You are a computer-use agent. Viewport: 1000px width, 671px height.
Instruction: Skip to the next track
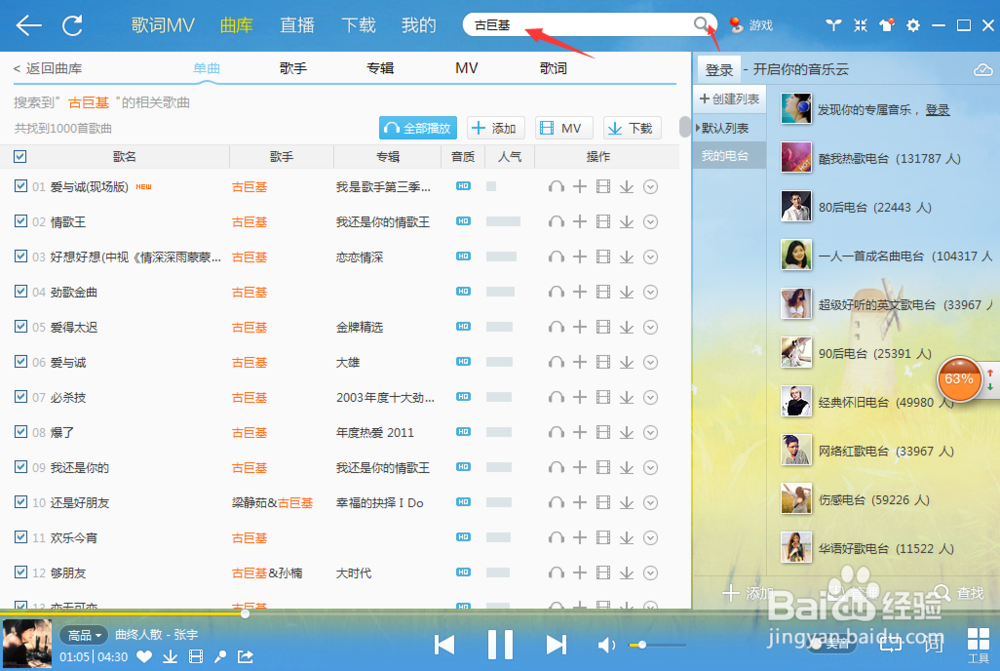click(556, 645)
